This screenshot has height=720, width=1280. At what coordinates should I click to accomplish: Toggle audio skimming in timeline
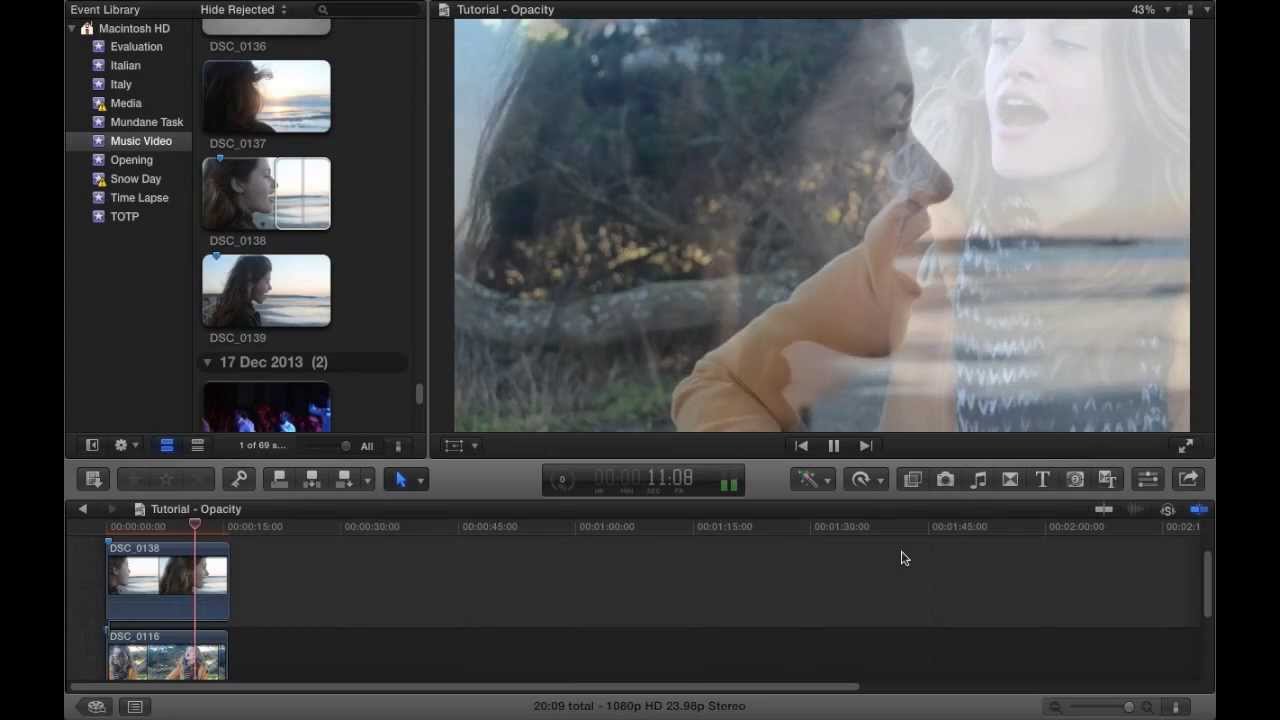(1135, 510)
